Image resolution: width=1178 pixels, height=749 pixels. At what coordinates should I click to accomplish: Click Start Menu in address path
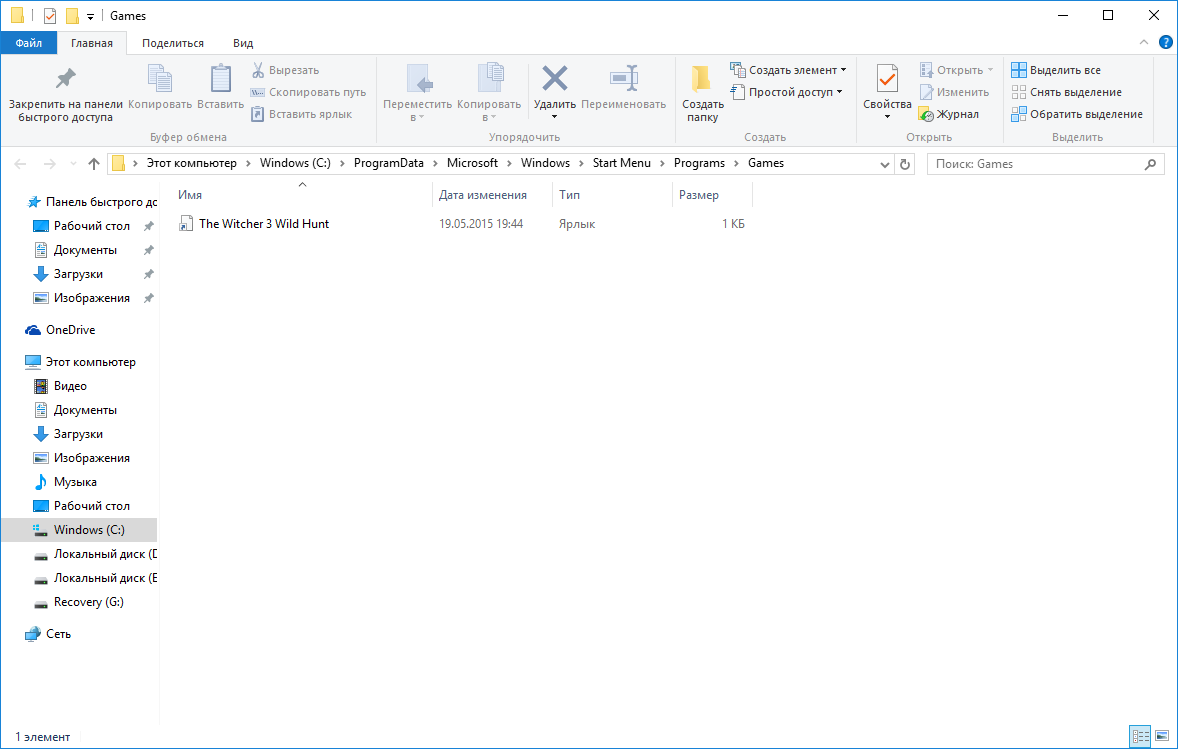coord(621,163)
